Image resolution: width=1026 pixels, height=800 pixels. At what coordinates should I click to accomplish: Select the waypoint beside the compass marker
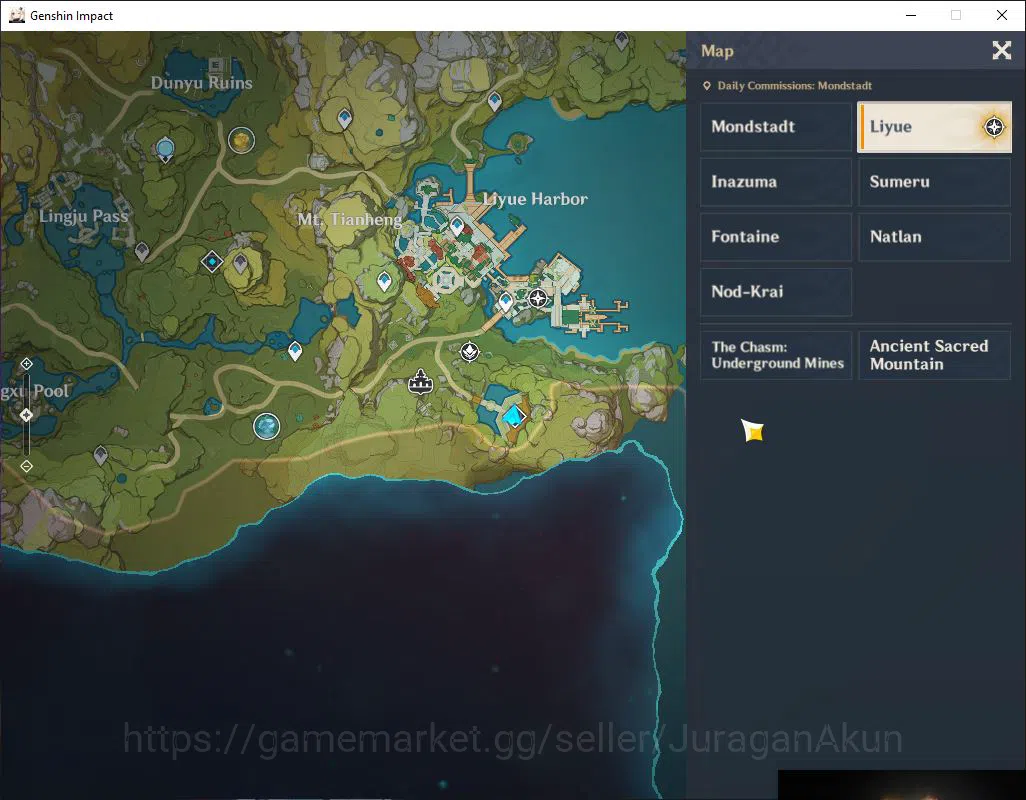506,302
